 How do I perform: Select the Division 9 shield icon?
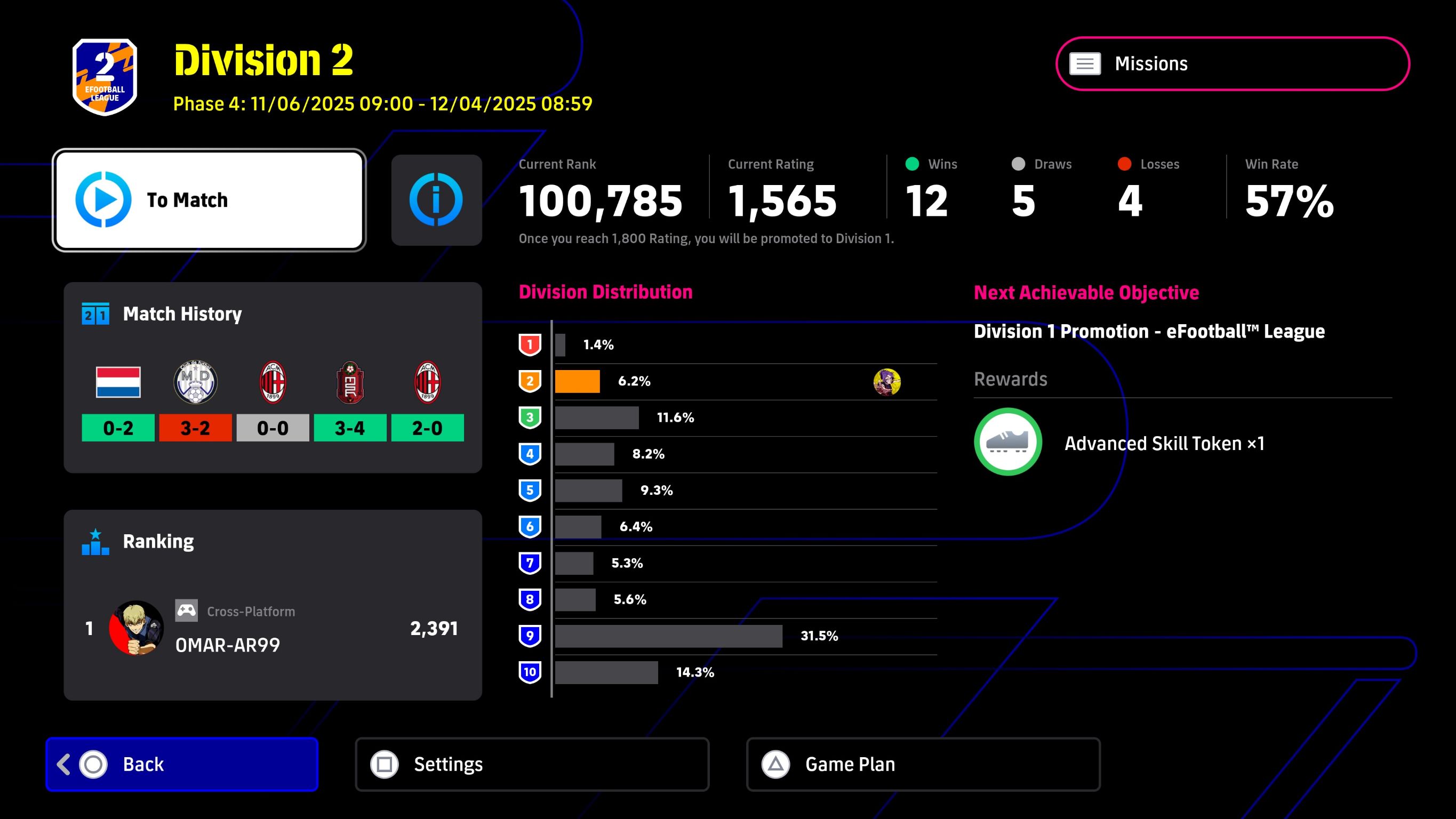point(530,636)
